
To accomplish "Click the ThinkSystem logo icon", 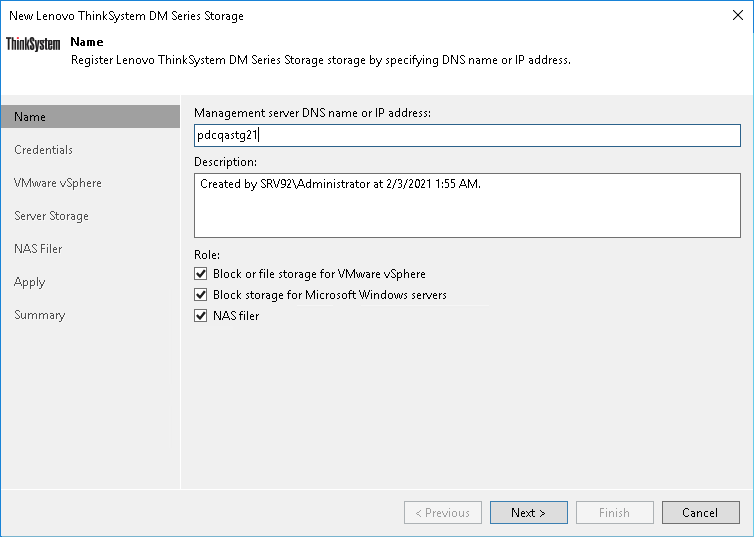I will point(33,44).
